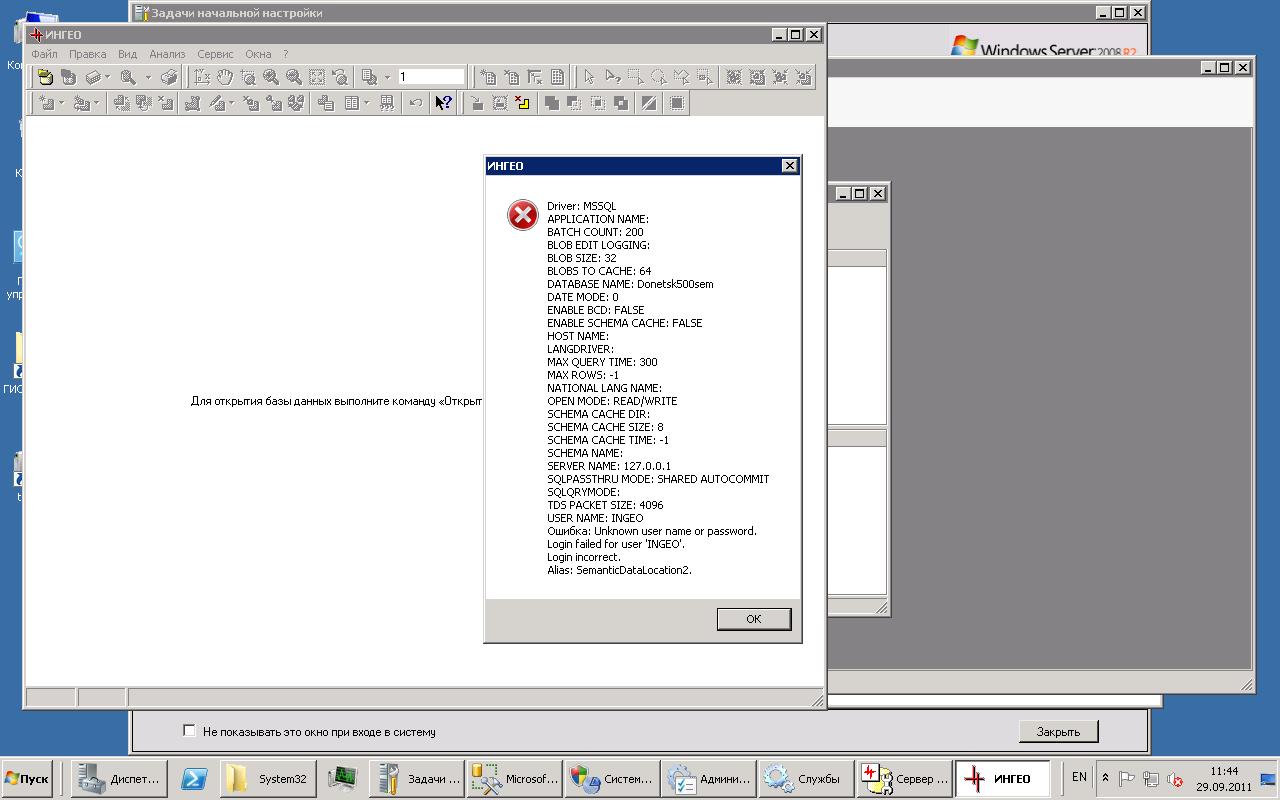
Task: Open the Пуск start button
Action: point(27,778)
